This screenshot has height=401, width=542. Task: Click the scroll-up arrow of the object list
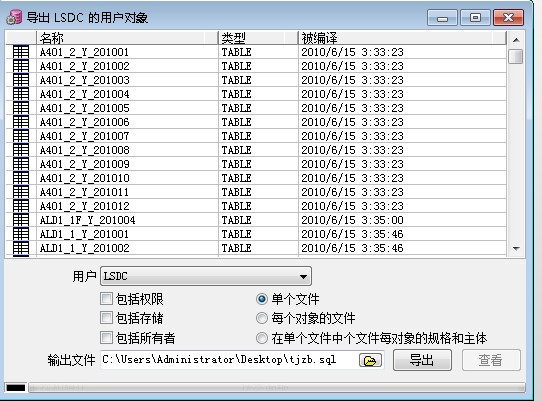516,40
